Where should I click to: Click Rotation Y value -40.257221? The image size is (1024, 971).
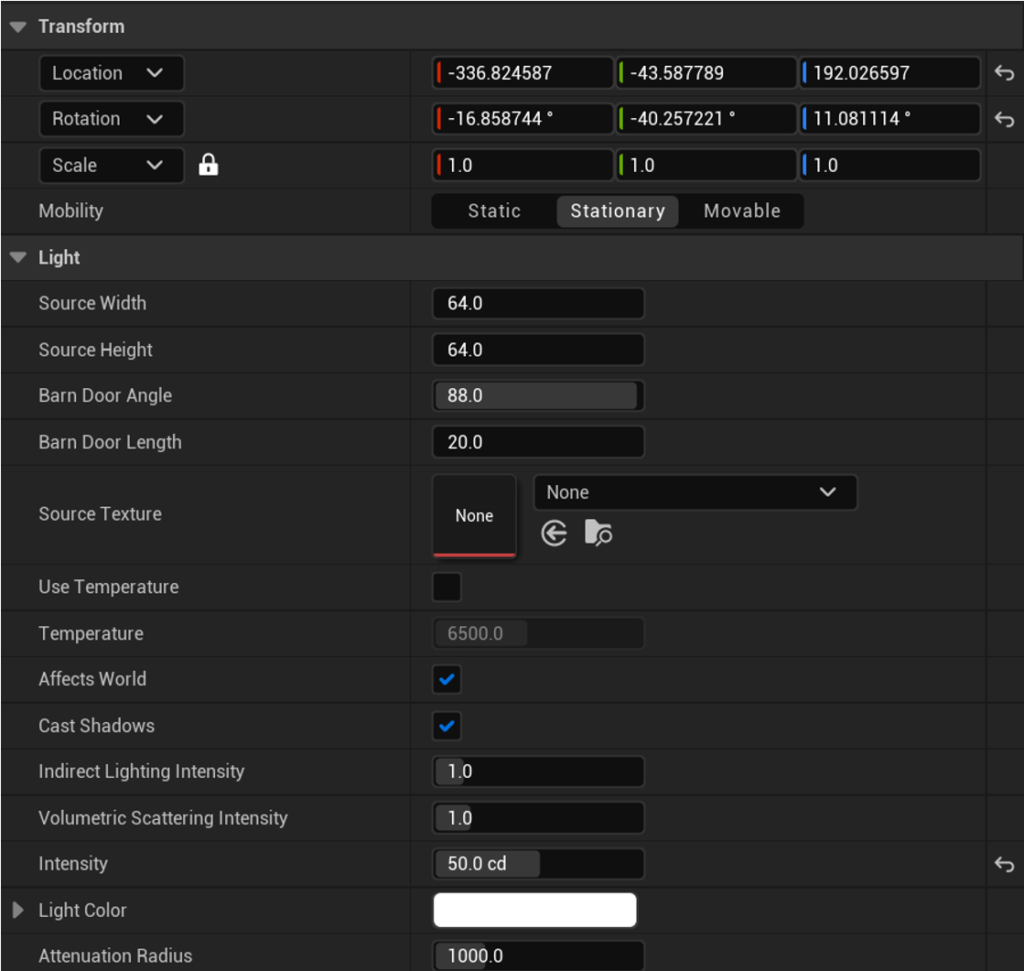coord(706,119)
